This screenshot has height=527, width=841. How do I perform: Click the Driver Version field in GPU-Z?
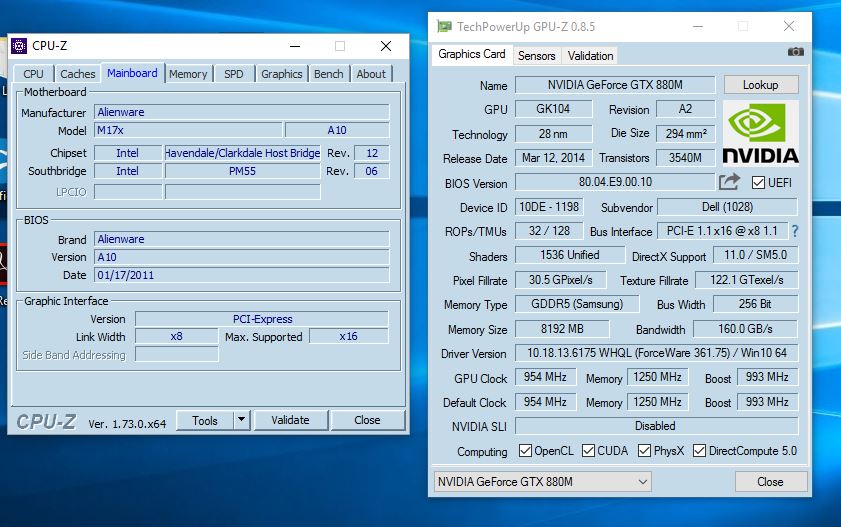click(656, 353)
